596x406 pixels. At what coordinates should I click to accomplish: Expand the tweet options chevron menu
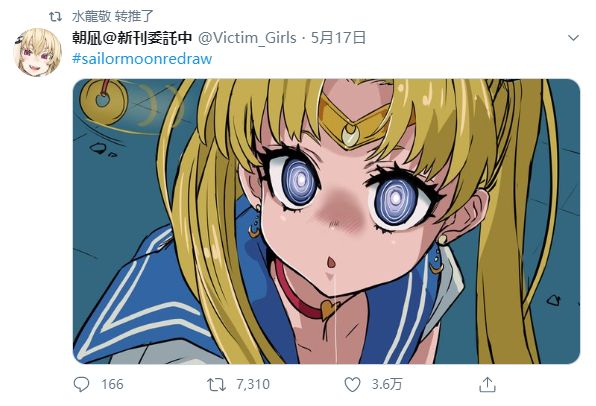click(573, 38)
